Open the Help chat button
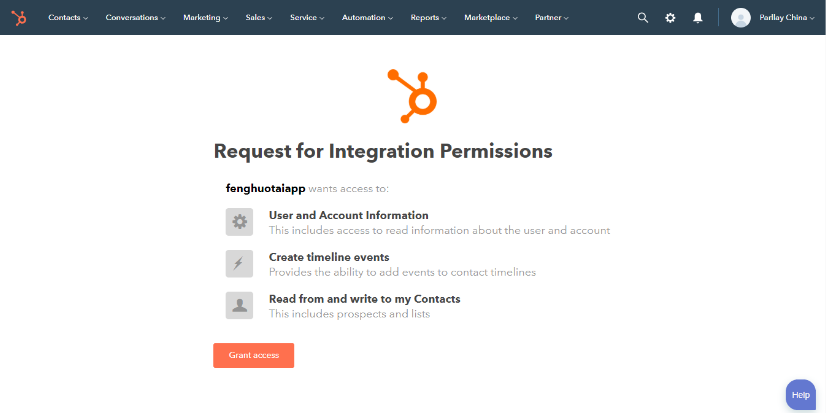 pos(801,395)
